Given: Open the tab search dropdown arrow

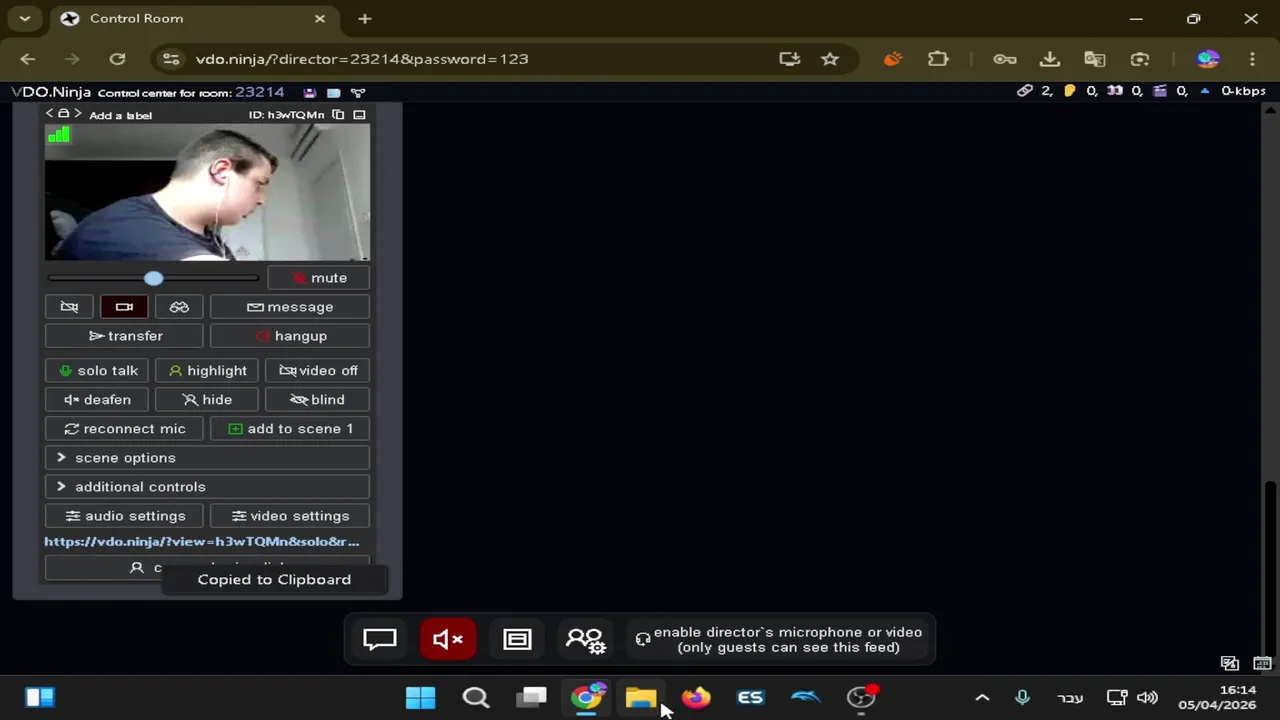Looking at the screenshot, I should (24, 19).
